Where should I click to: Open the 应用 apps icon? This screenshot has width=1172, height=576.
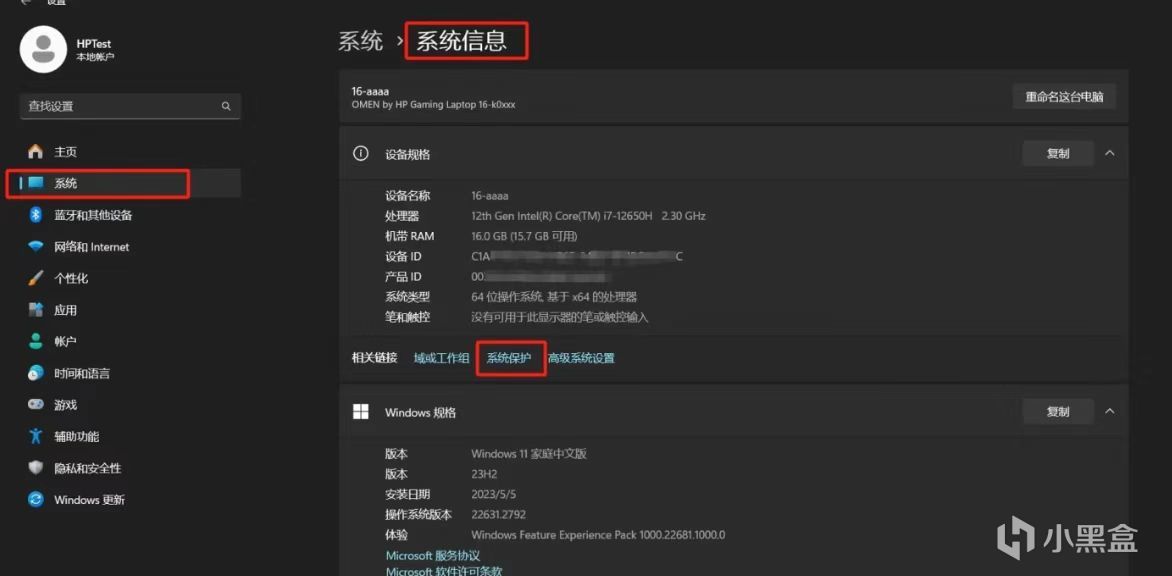tap(35, 309)
